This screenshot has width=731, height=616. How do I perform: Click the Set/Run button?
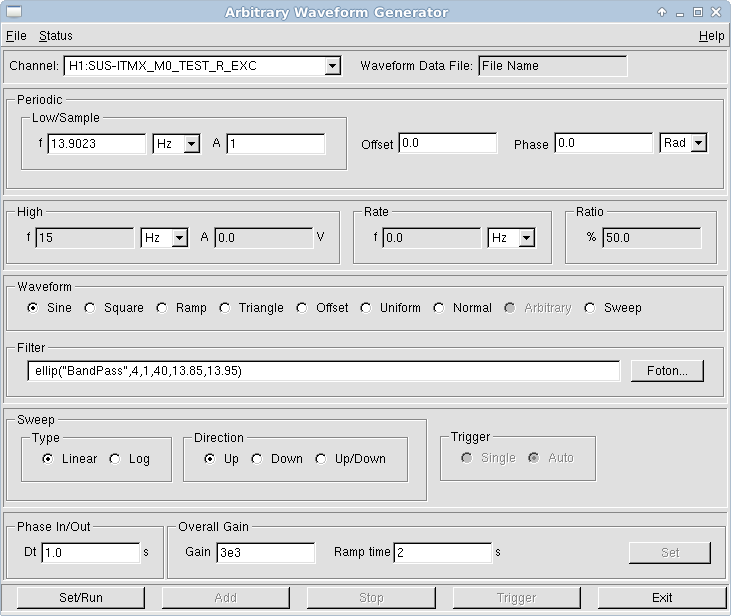click(81, 598)
